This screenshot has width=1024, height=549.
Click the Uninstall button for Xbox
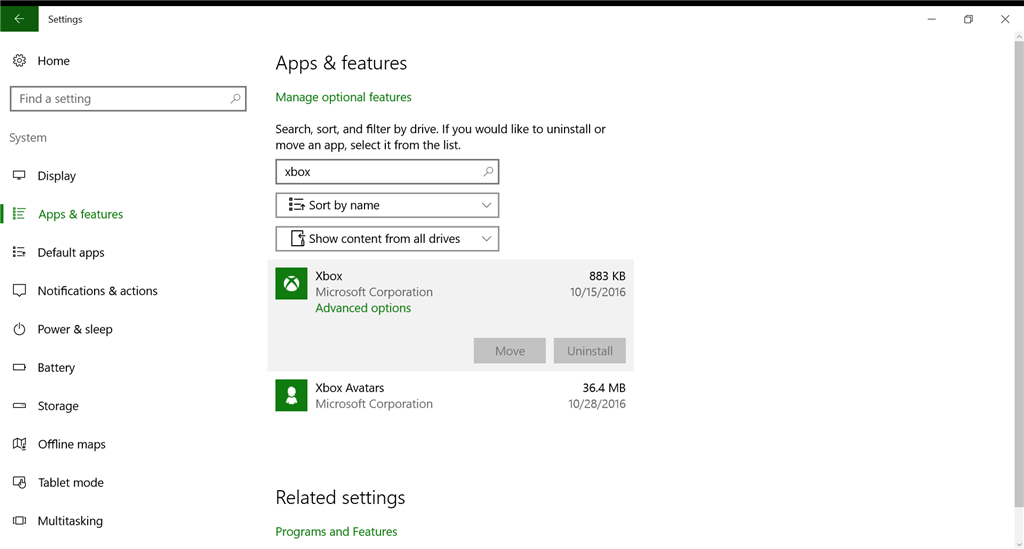tap(590, 351)
